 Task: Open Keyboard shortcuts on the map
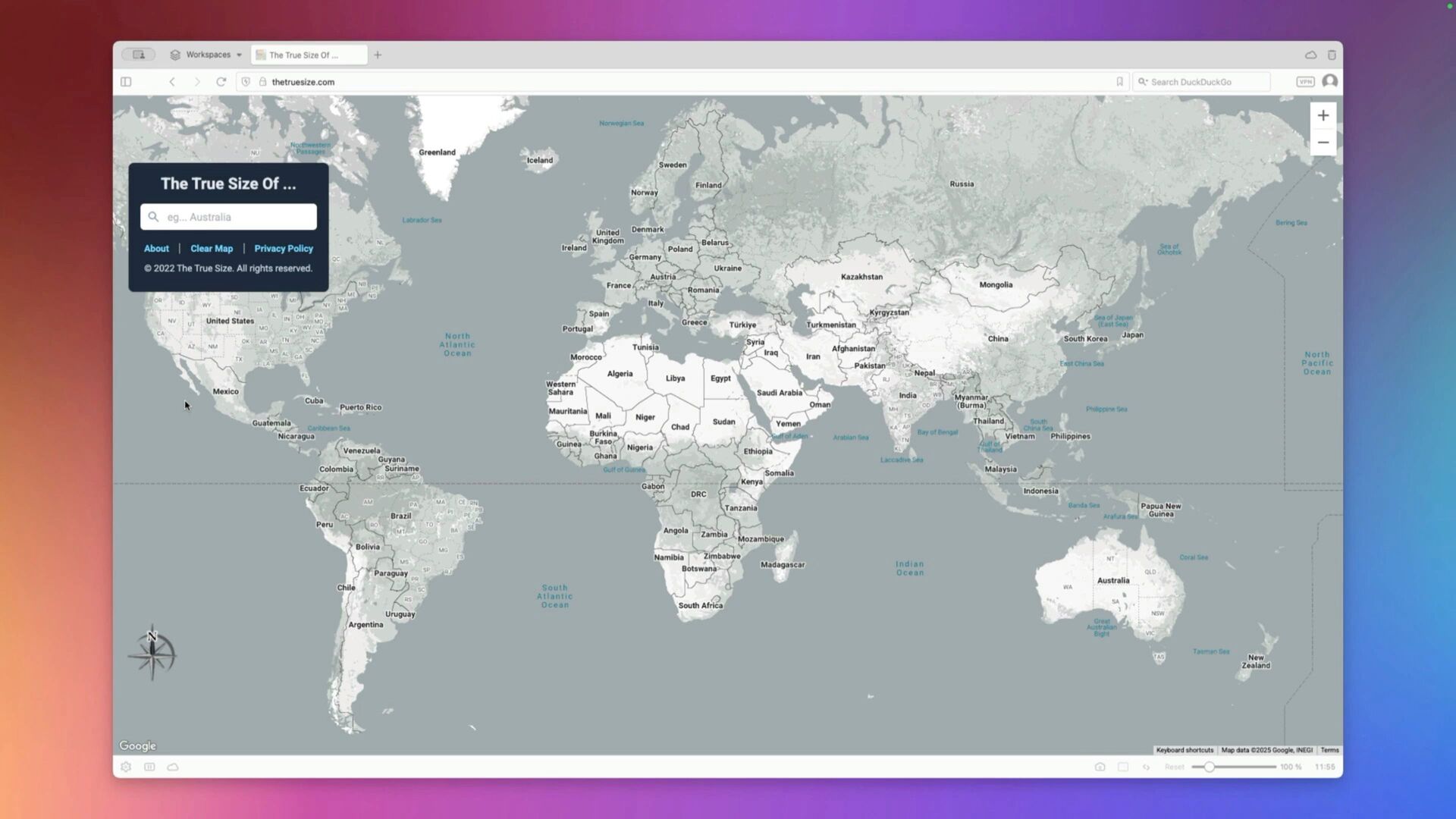point(1185,750)
